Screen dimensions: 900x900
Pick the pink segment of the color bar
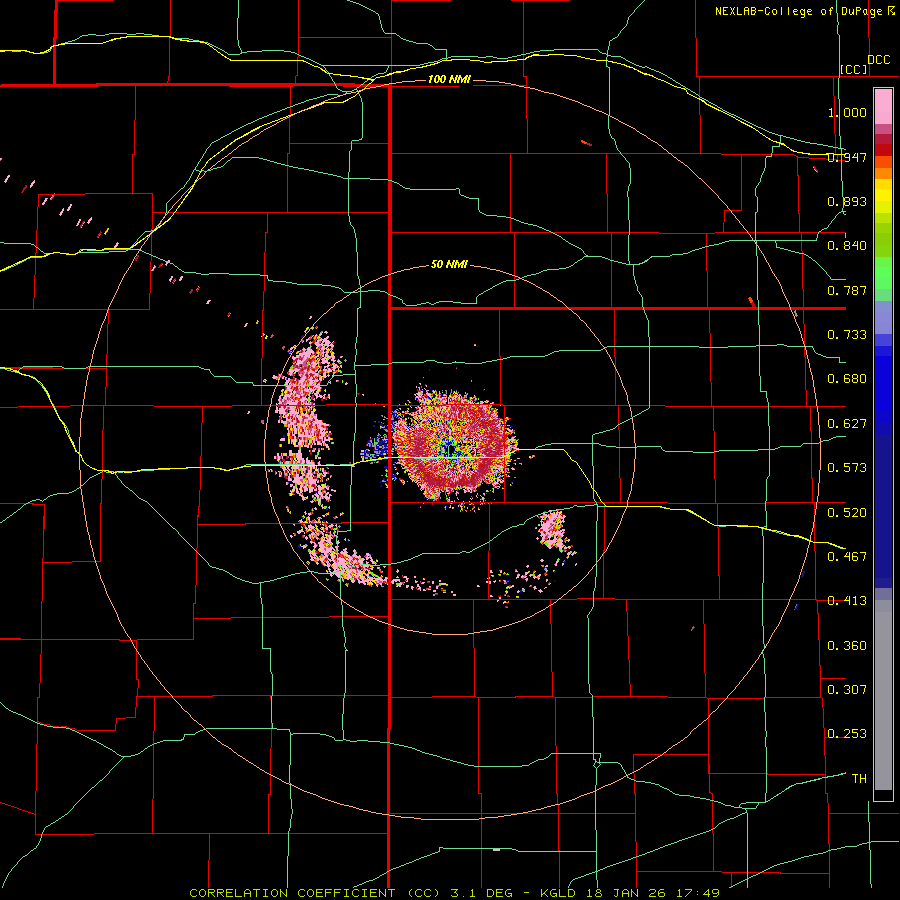pyautogui.click(x=883, y=107)
